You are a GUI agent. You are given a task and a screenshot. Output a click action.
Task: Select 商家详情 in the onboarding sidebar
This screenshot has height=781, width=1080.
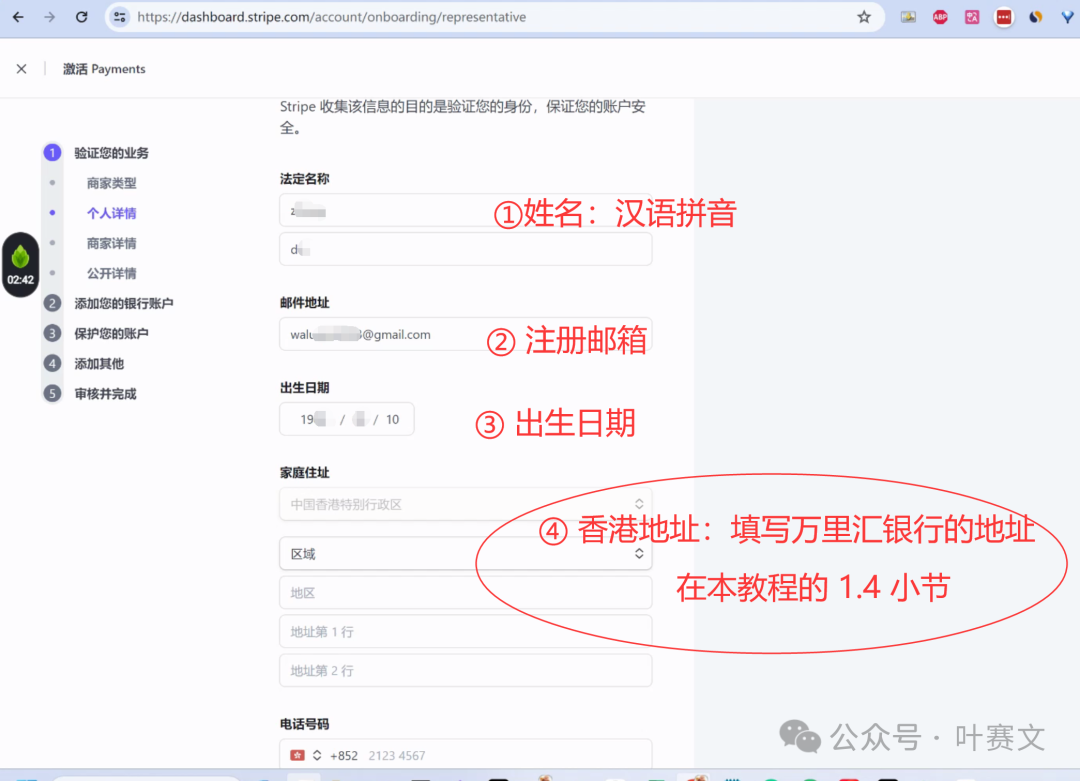[x=111, y=243]
